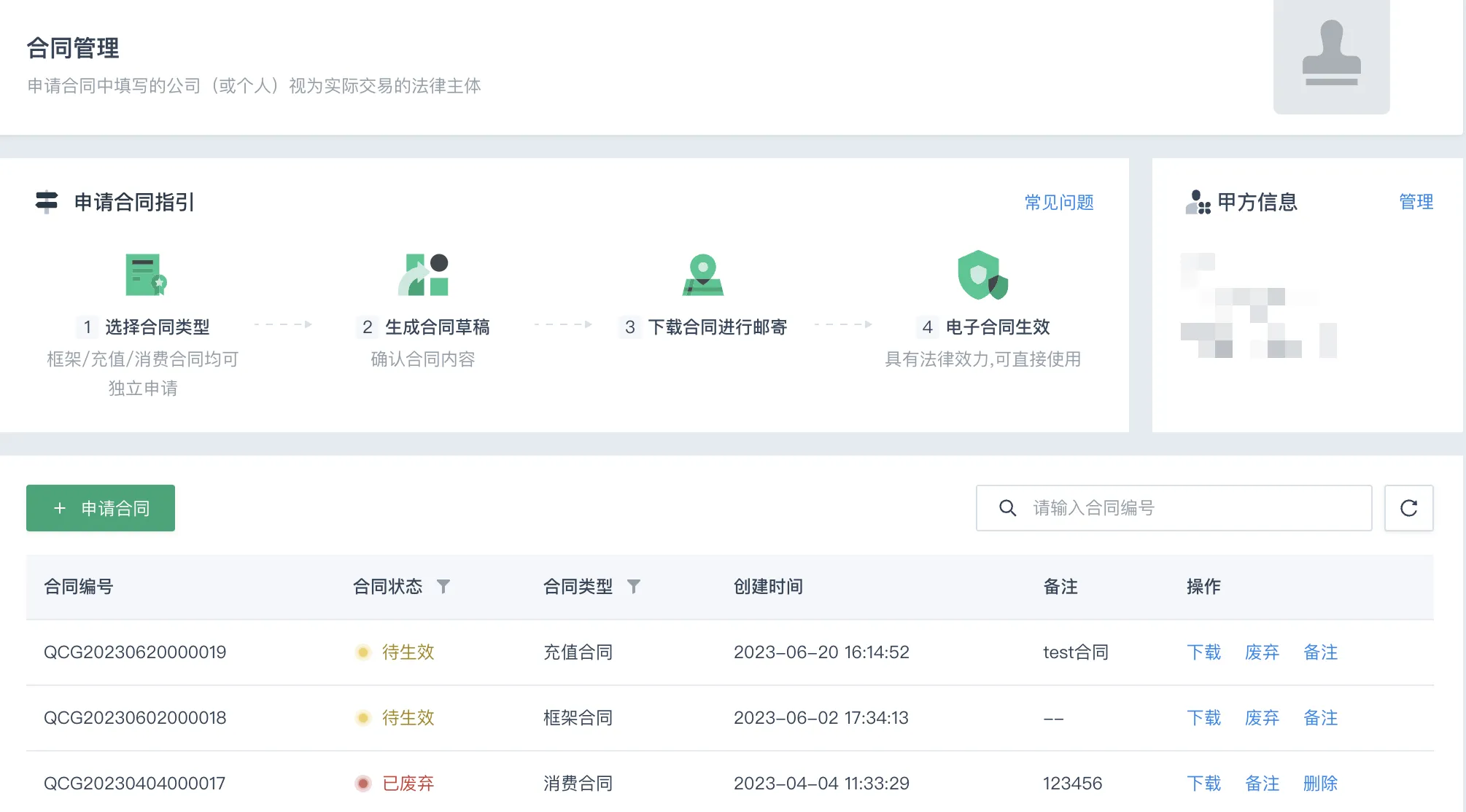Open the 常见问题 link
Viewport: 1466px width, 812px height.
1059,202
